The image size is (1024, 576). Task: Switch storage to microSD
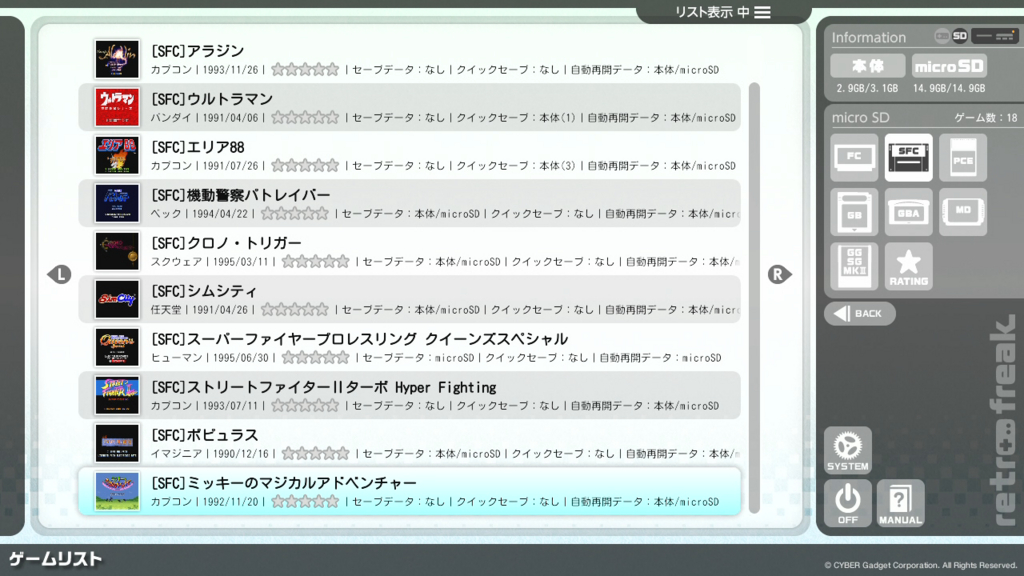point(949,66)
